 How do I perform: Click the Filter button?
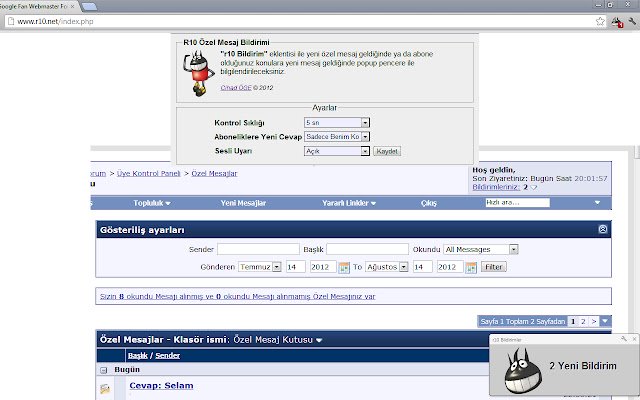tap(493, 267)
